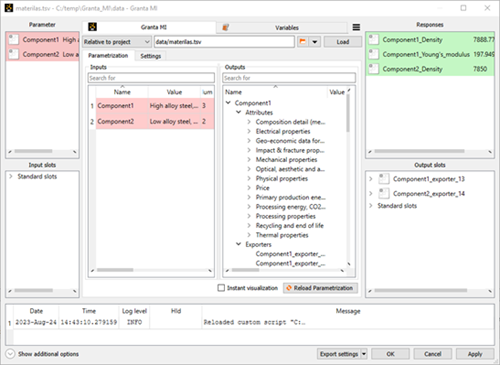The width and height of the screenshot is (500, 365).
Task: Collapse the Attributes tree node
Action: [239, 112]
